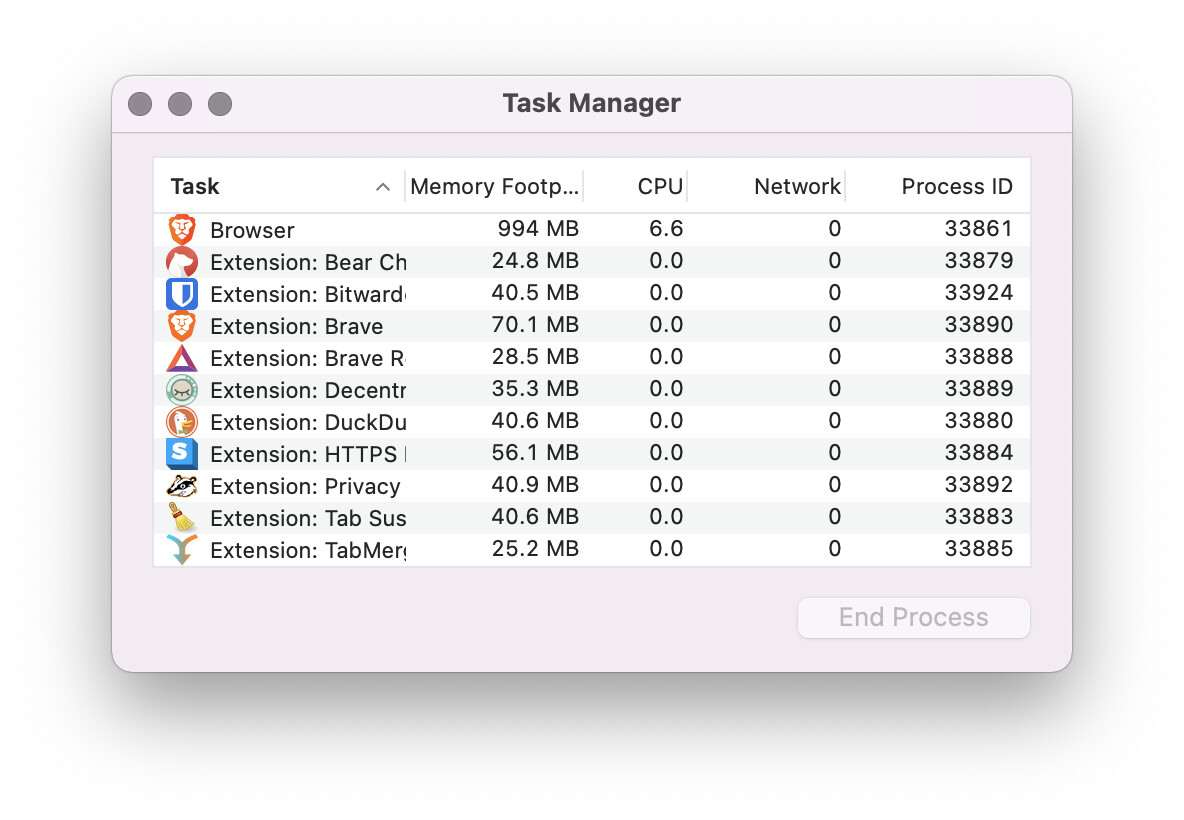Click process ID 33884
The height and width of the screenshot is (820, 1184).
coord(979,452)
